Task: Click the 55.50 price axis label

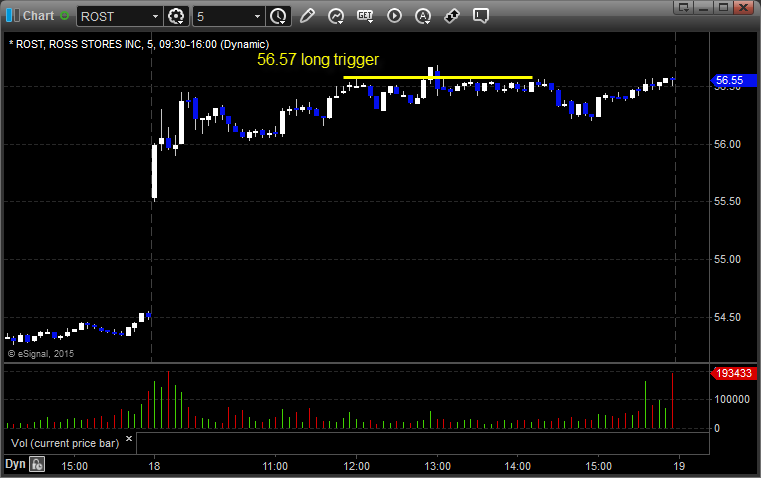Action: 727,201
